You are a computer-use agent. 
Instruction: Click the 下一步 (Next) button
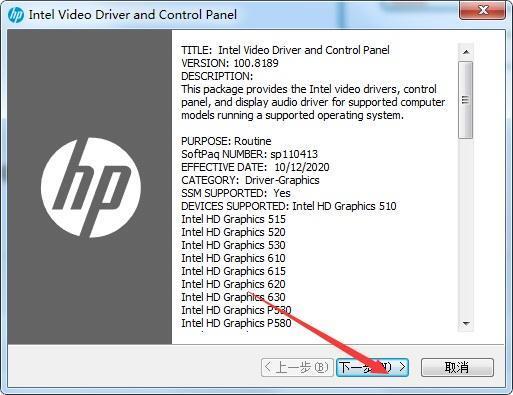click(x=372, y=367)
